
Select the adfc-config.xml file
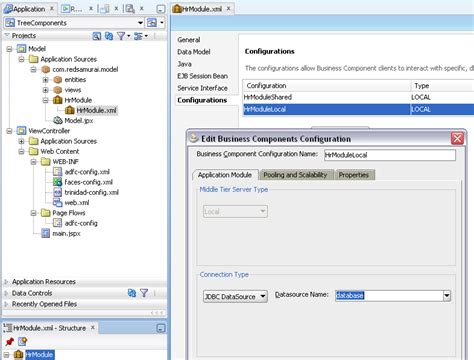87,172
